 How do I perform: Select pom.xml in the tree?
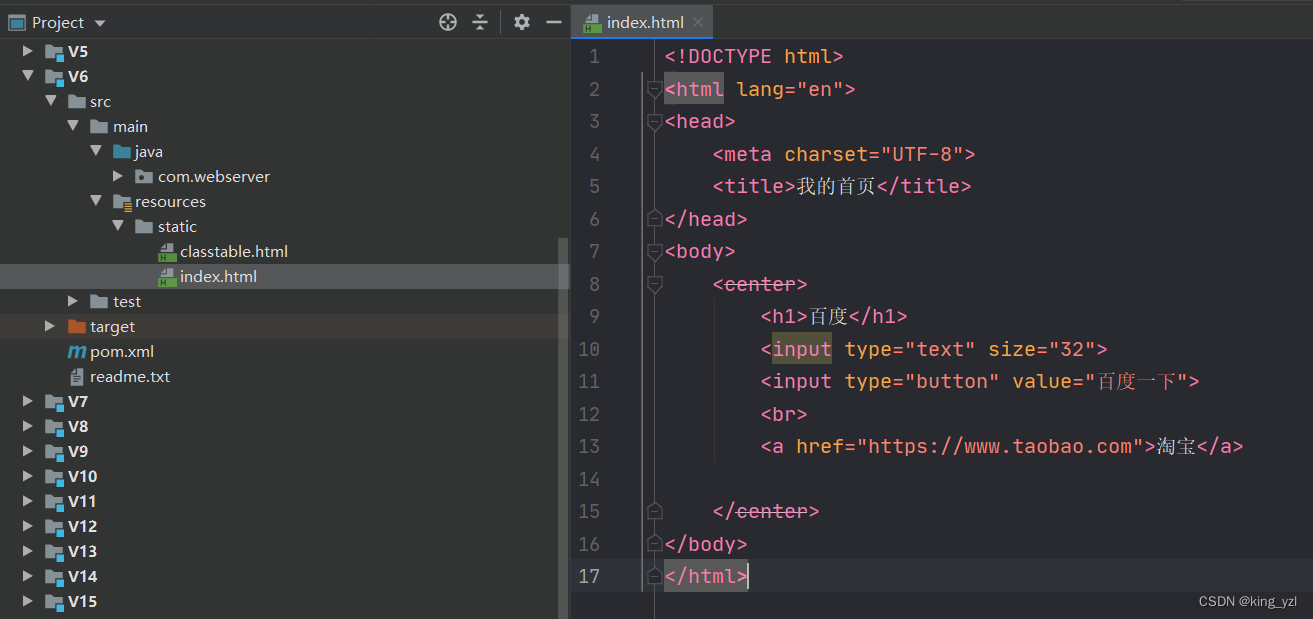coord(122,351)
